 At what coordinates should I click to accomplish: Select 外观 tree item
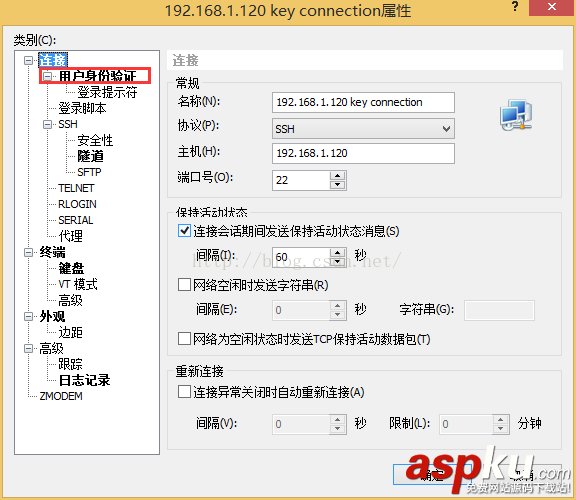click(53, 316)
